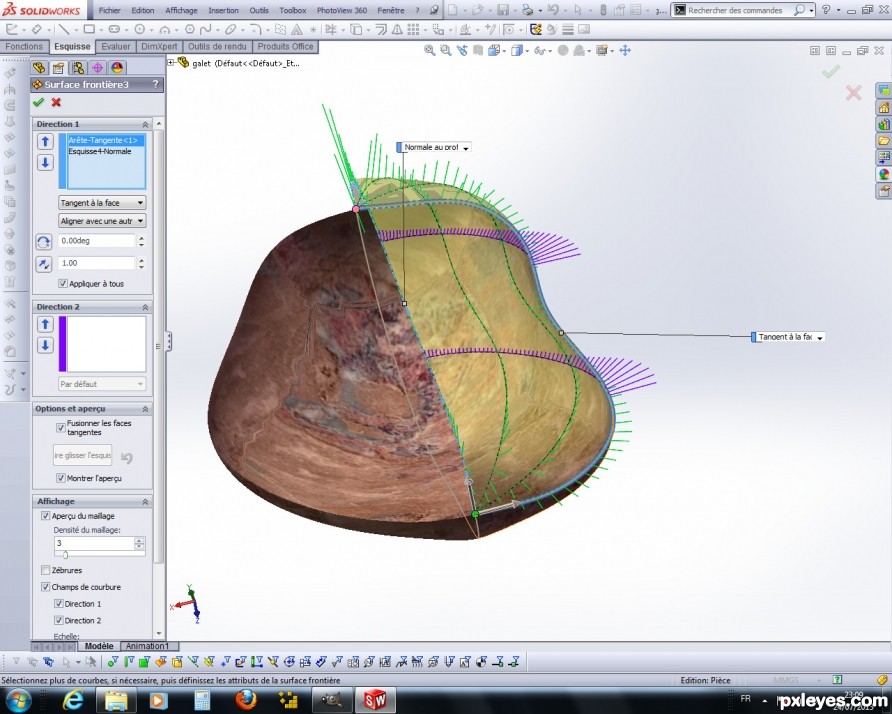Open the Tangent à la face dropdown
Image resolution: width=892 pixels, height=714 pixels.
pyautogui.click(x=102, y=203)
